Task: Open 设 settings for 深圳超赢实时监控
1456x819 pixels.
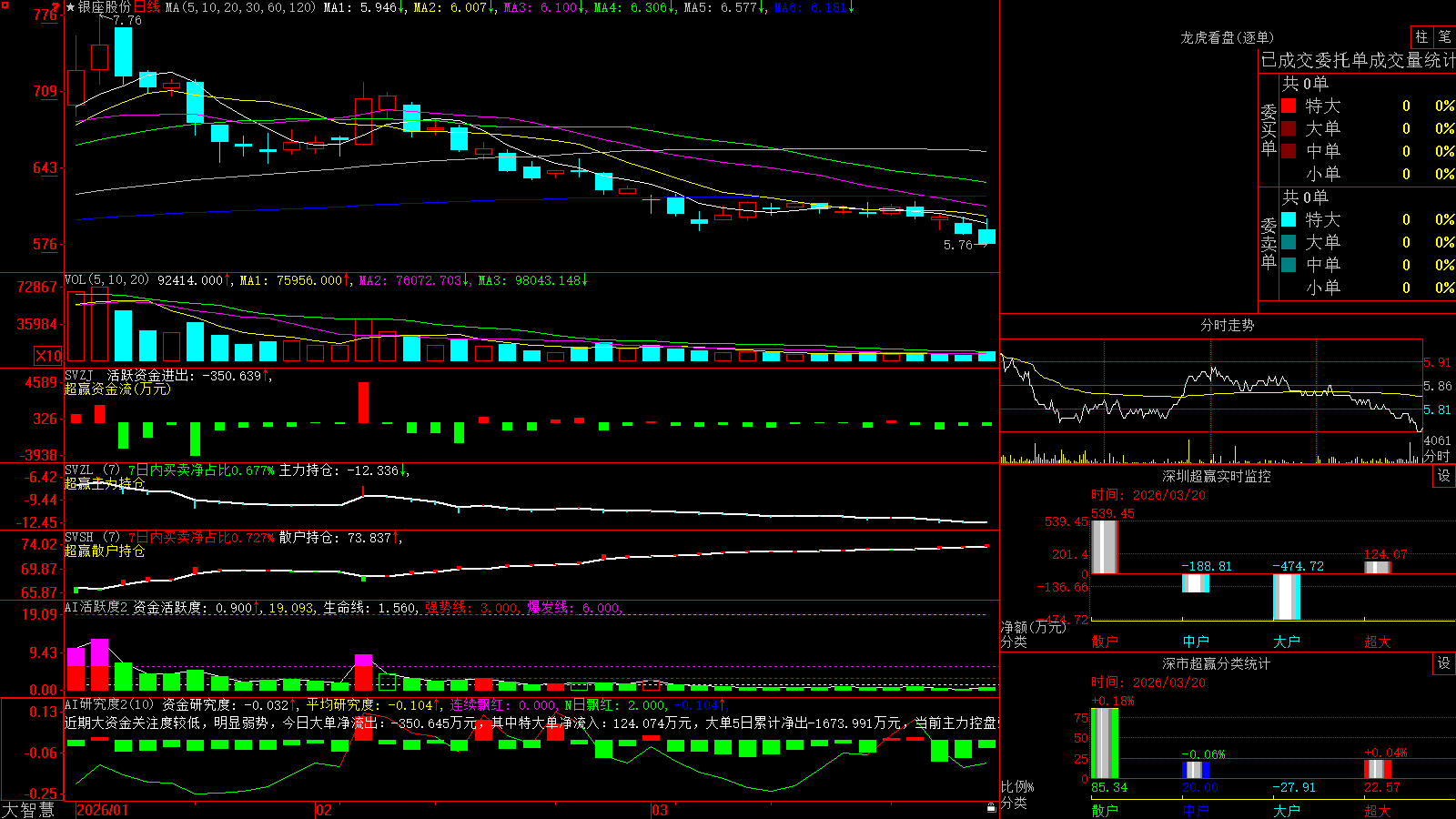Action: tap(1444, 476)
